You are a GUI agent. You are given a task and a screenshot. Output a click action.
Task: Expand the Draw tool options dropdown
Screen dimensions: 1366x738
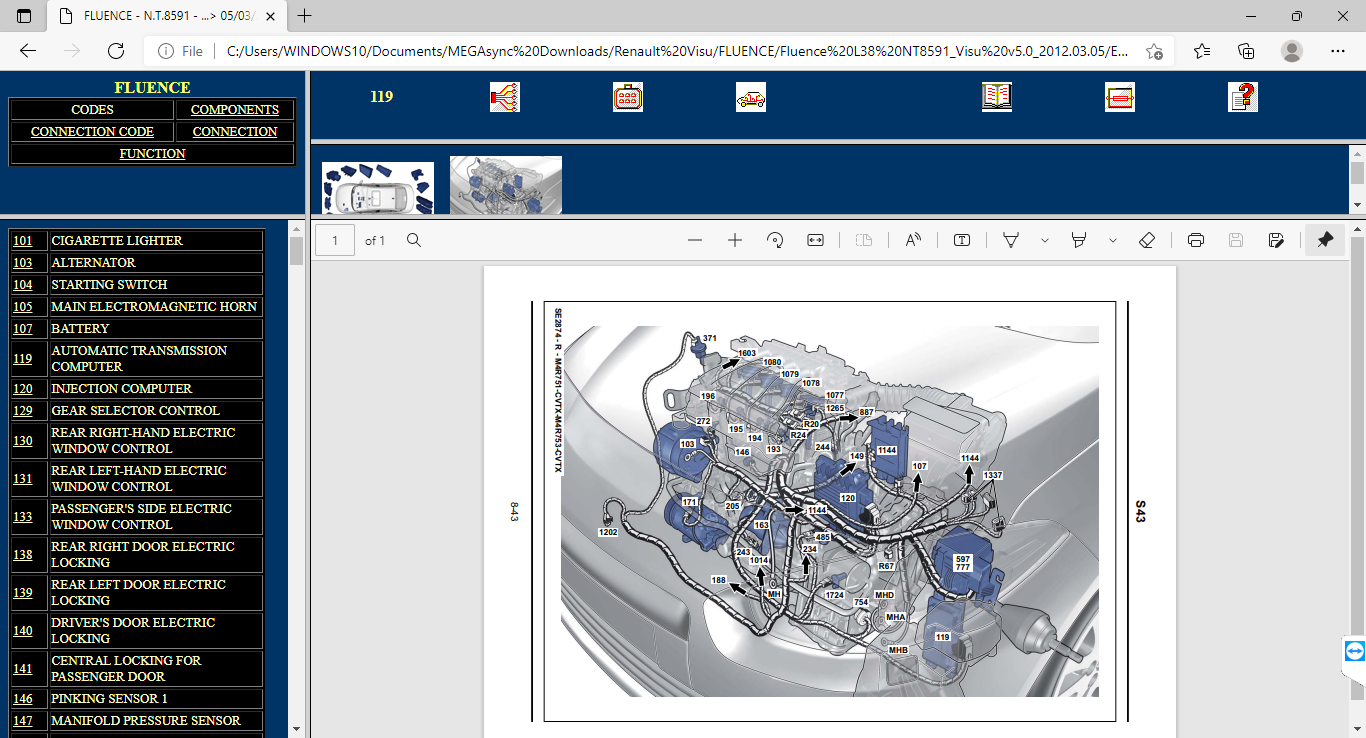(1045, 240)
